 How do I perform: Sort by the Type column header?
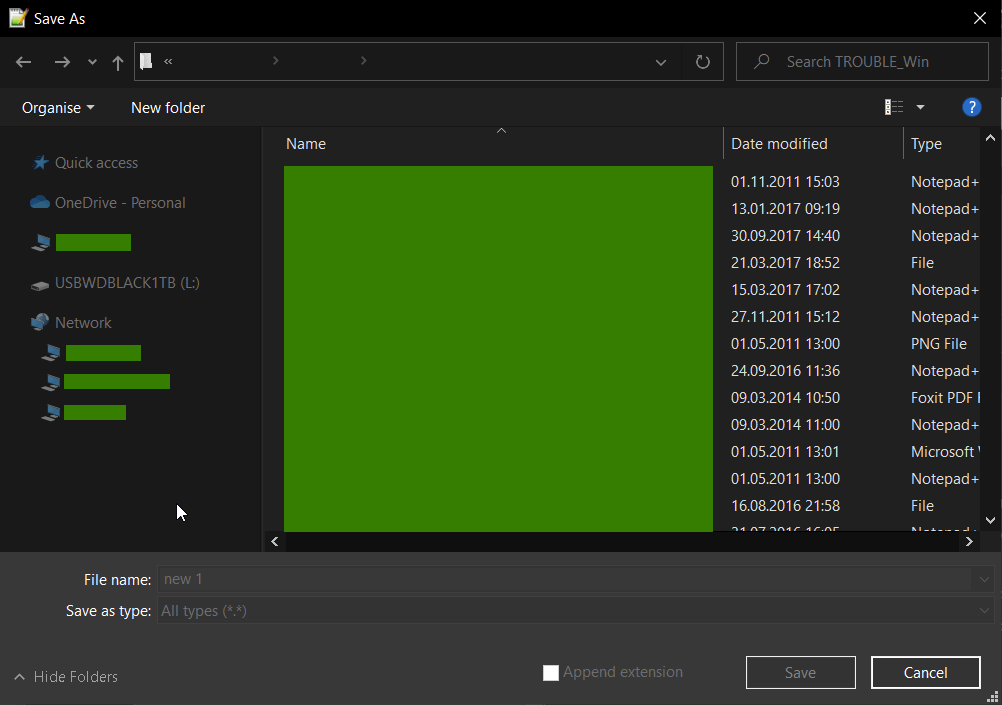tap(926, 144)
